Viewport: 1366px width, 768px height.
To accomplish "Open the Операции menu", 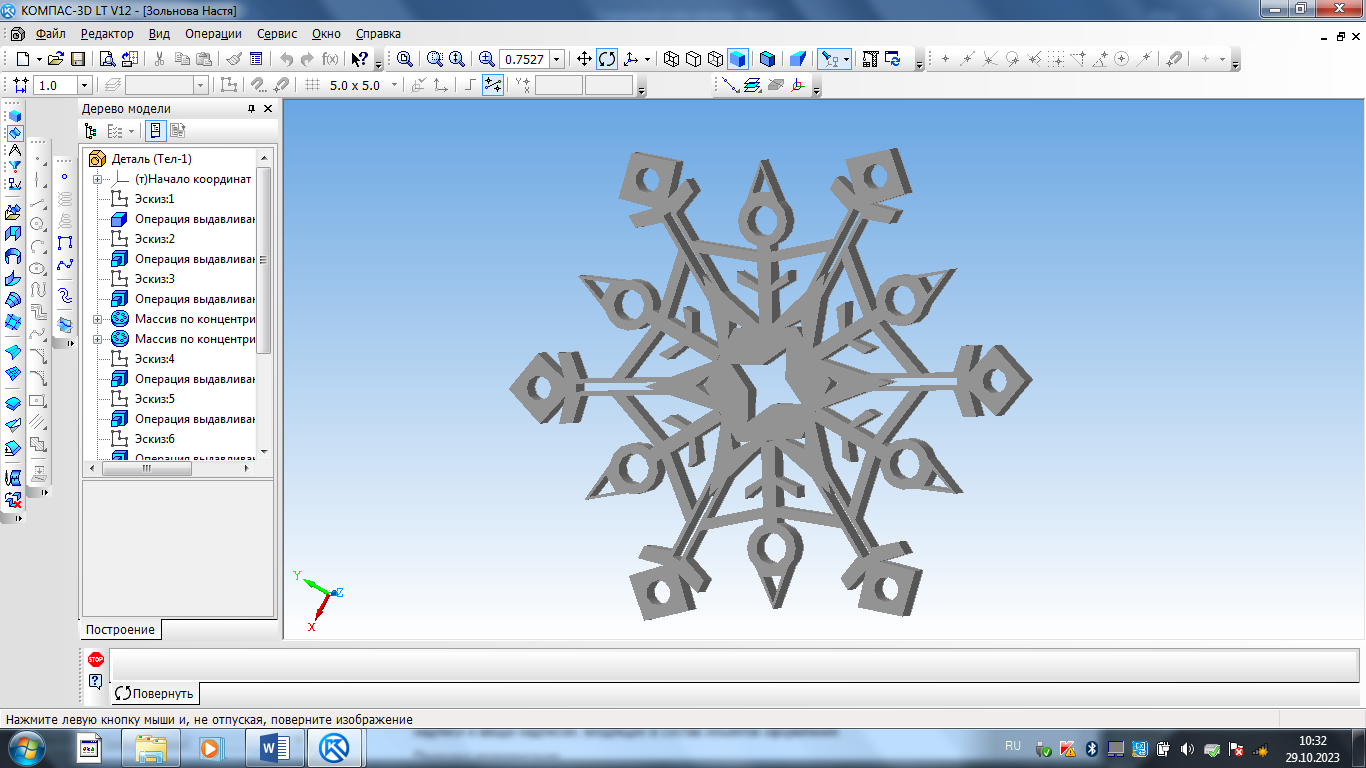I will point(213,33).
